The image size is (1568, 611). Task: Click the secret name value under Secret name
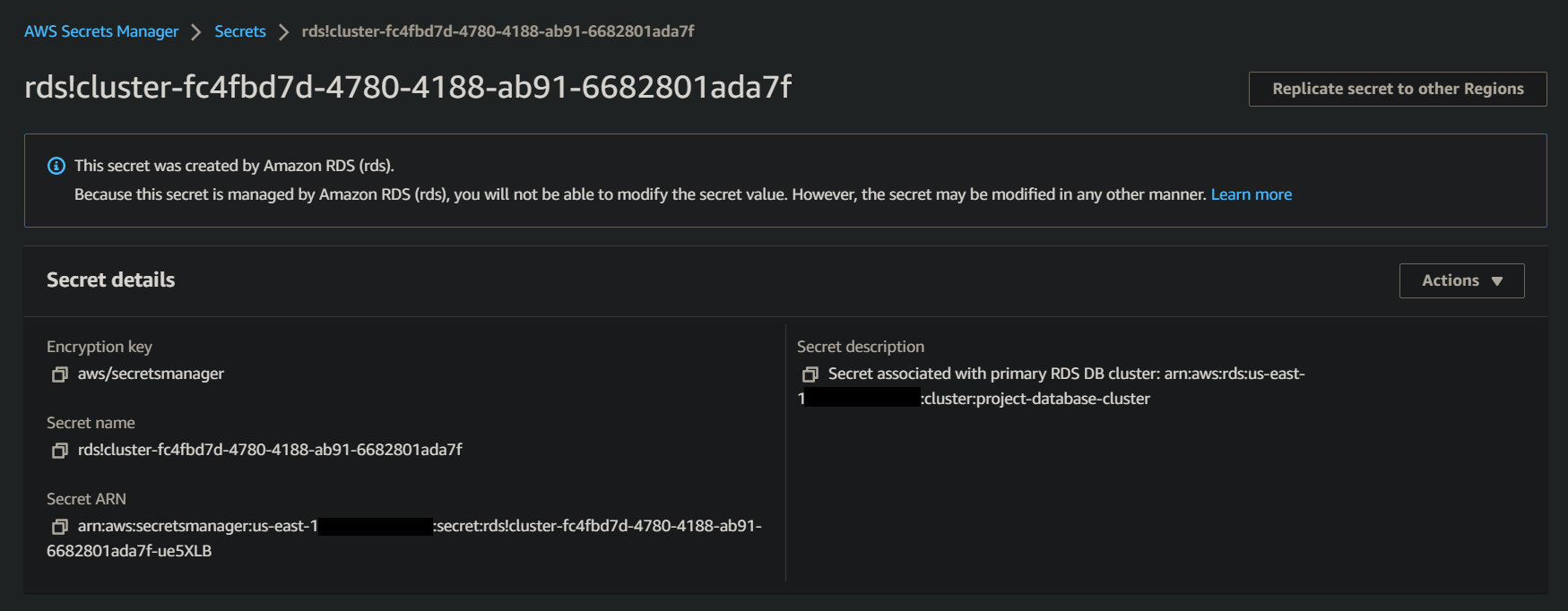270,450
